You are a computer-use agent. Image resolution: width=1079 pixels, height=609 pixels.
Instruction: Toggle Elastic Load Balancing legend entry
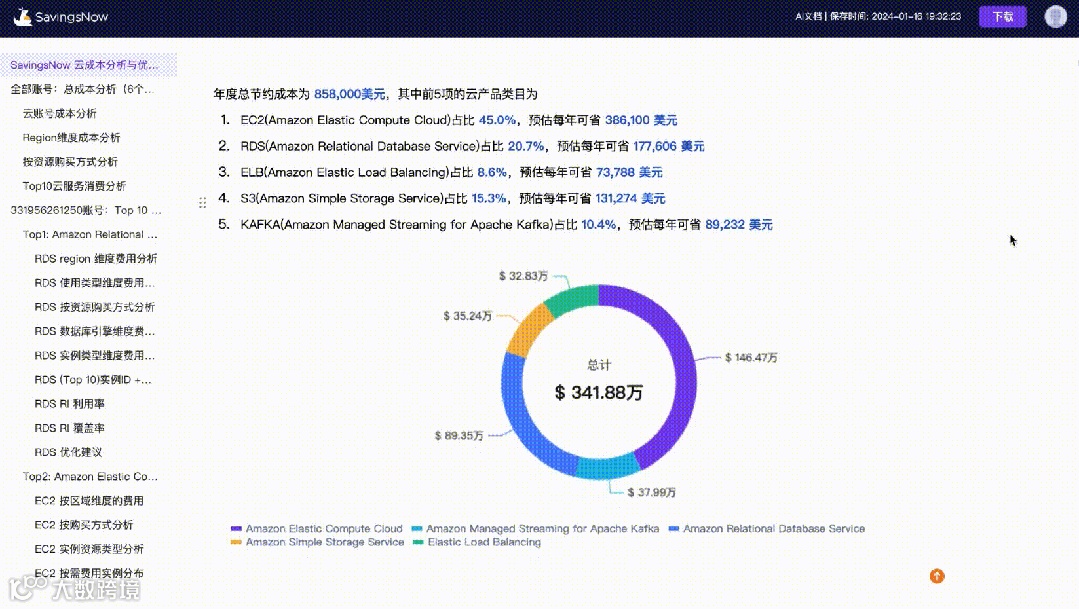click(477, 542)
